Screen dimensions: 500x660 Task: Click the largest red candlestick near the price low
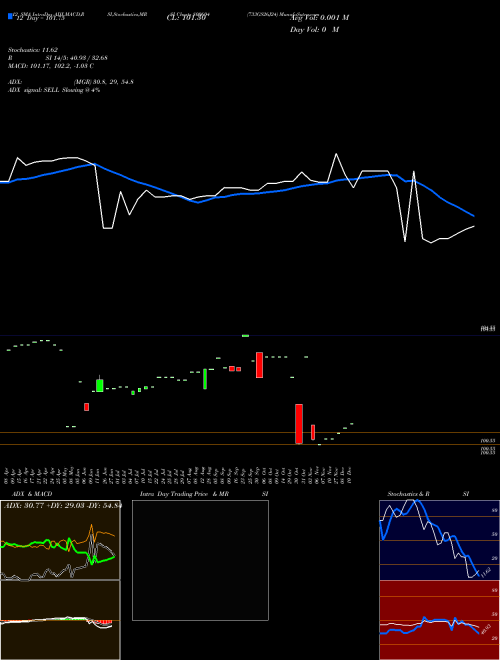coord(299,424)
